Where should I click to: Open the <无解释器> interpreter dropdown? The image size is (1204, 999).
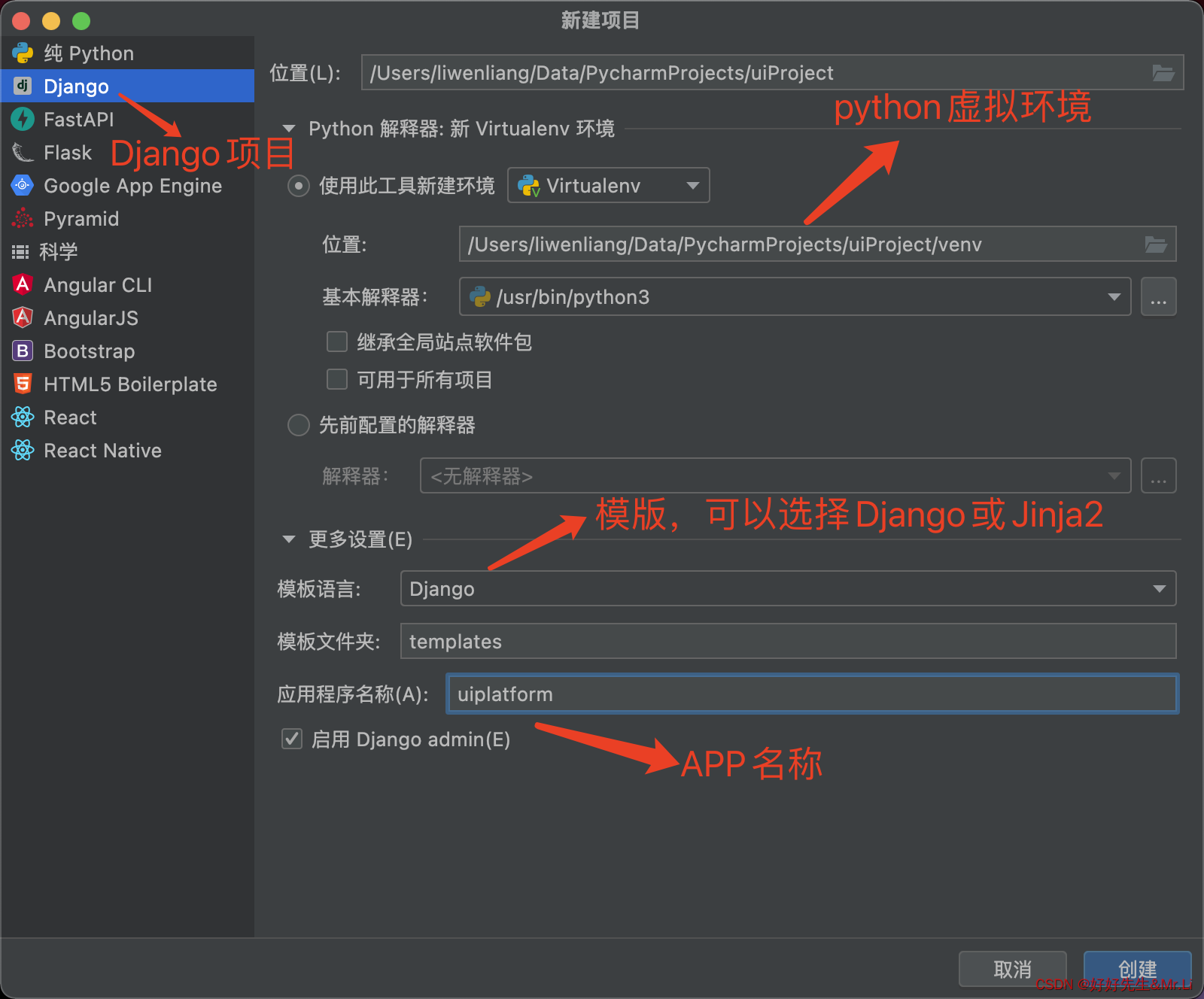point(775,476)
